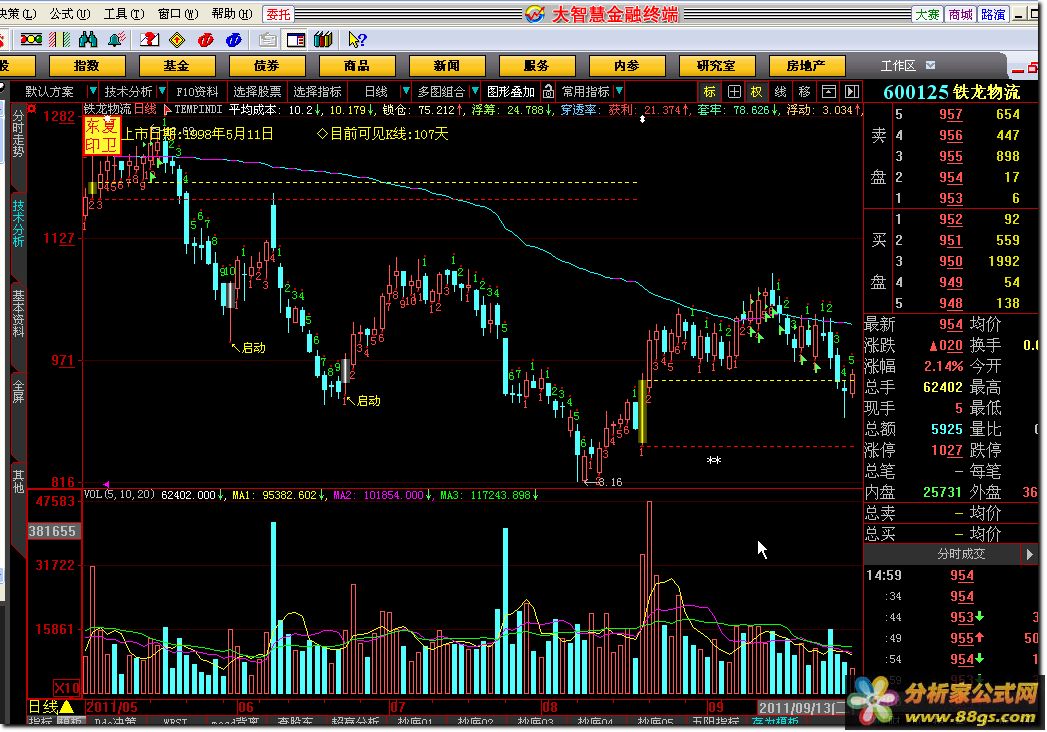Screen dimensions: 1047x732
Task: Open the binoculars search tool
Action: pos(88,39)
